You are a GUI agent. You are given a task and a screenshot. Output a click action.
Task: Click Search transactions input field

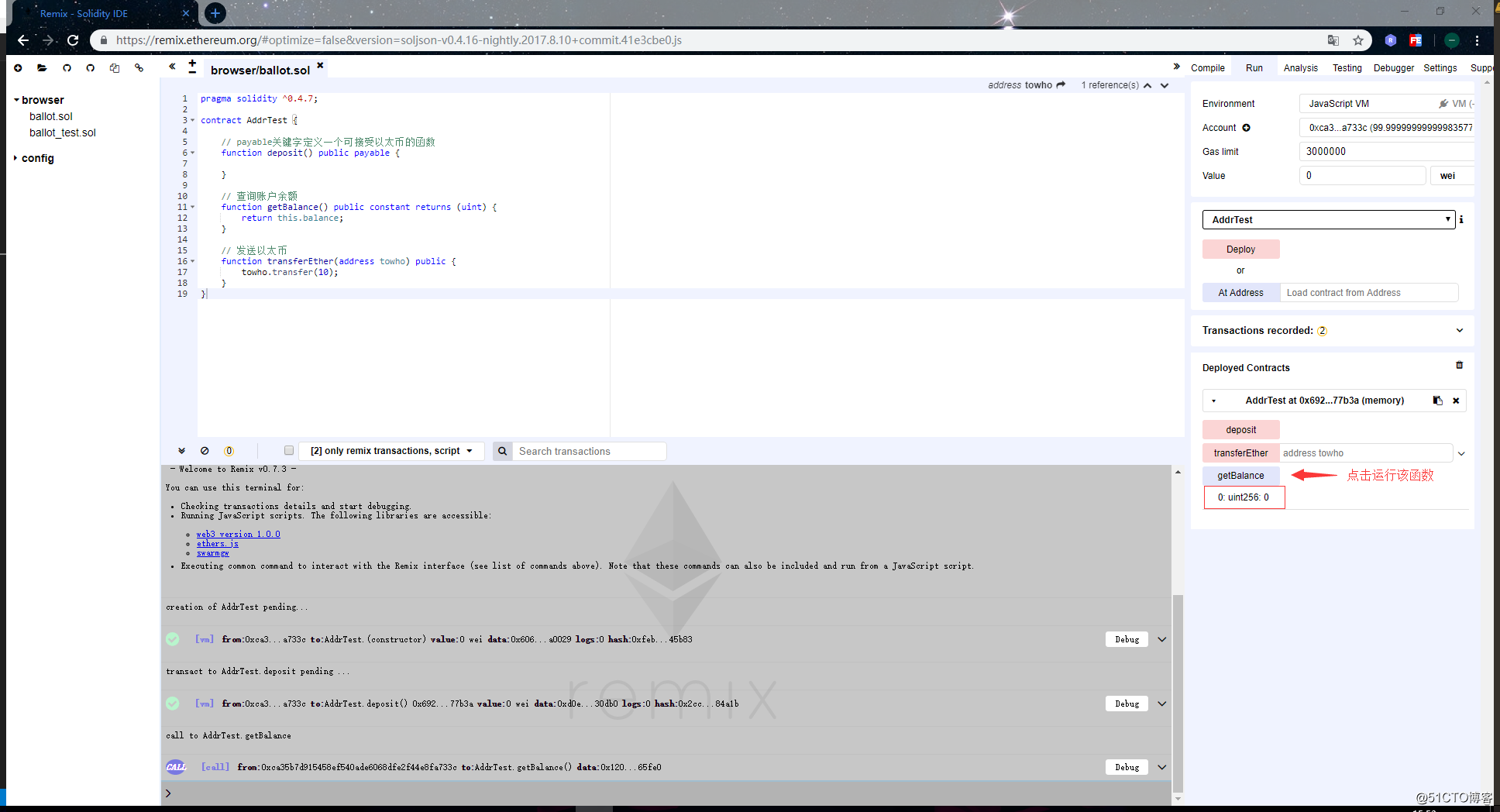589,451
